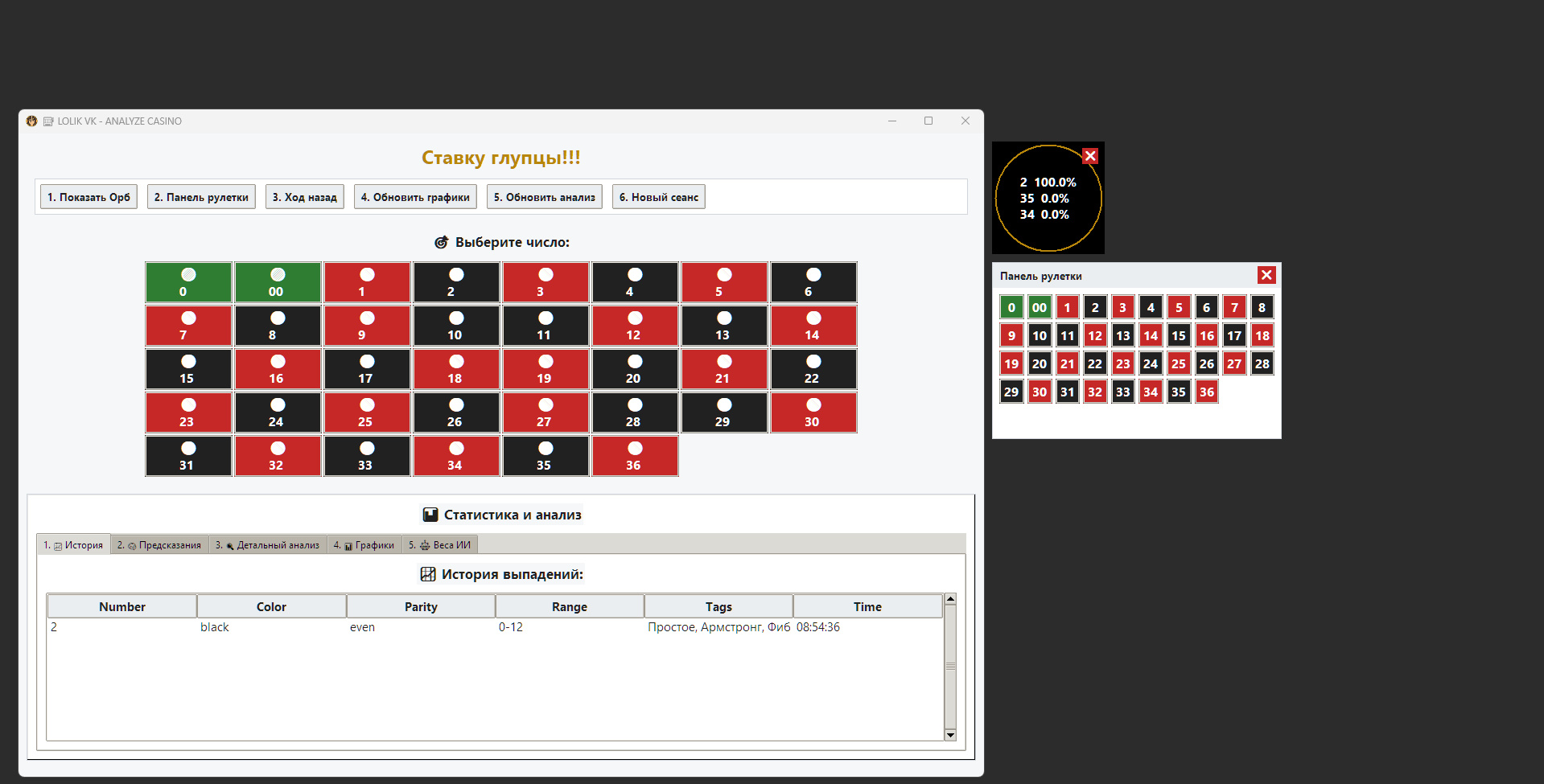Viewport: 1544px width, 784px height.
Task: Open the "2. Панель рулетки" button
Action: (201, 197)
